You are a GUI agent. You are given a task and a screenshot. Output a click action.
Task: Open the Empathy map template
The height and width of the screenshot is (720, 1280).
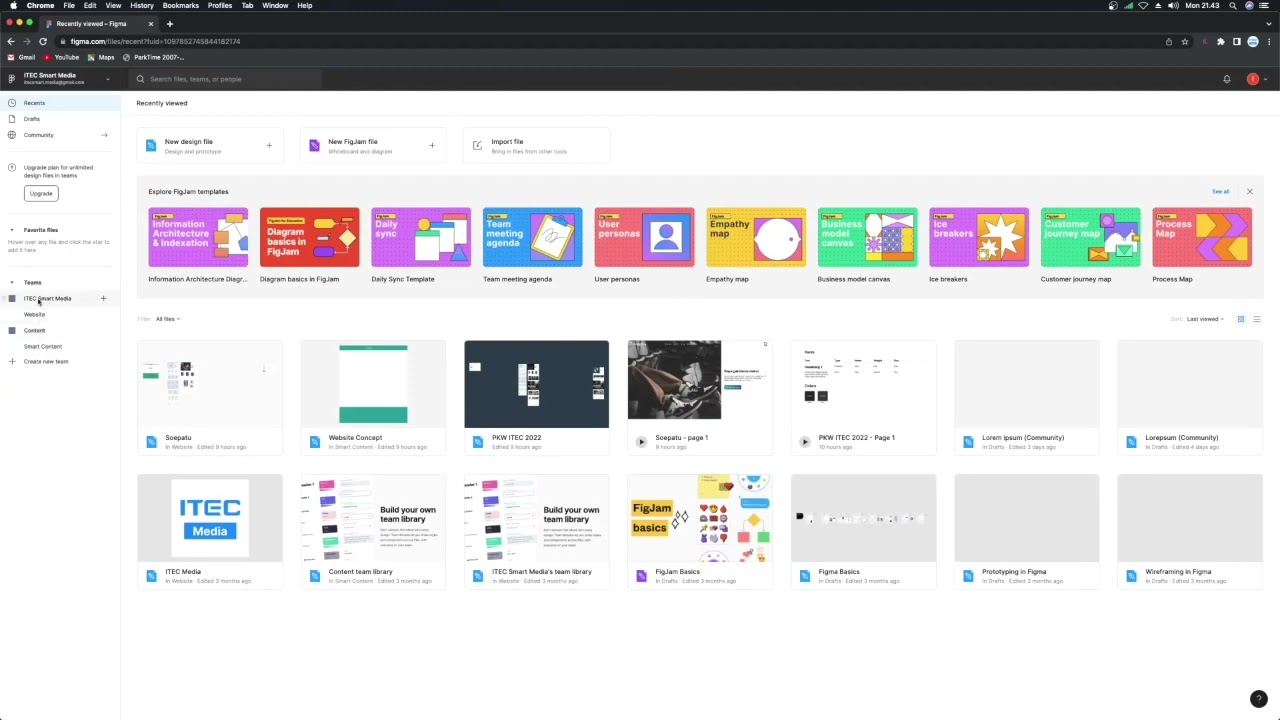[x=756, y=245]
